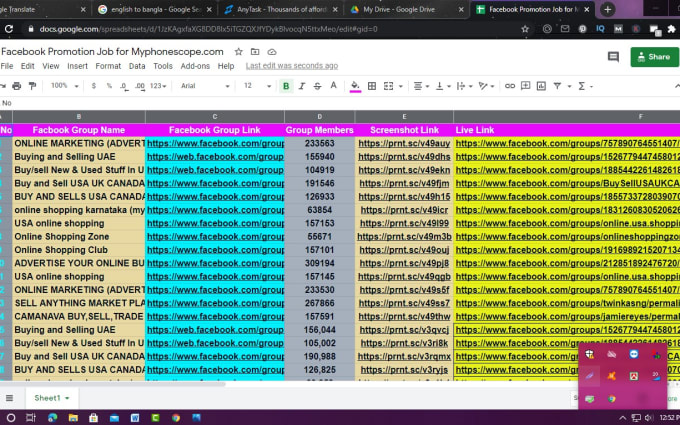Viewport: 680px width, 425px height.
Task: Open the Format menu
Action: click(108, 66)
